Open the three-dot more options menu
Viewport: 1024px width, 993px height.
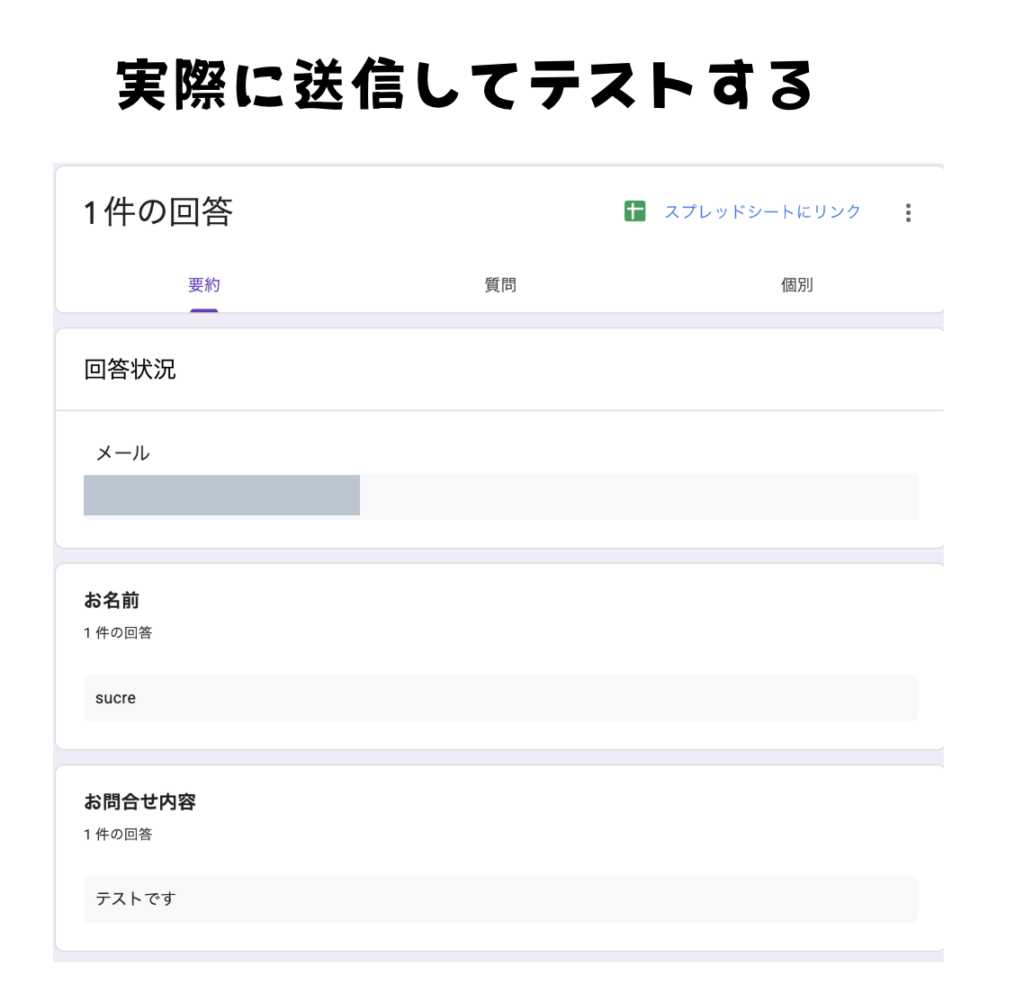click(907, 213)
